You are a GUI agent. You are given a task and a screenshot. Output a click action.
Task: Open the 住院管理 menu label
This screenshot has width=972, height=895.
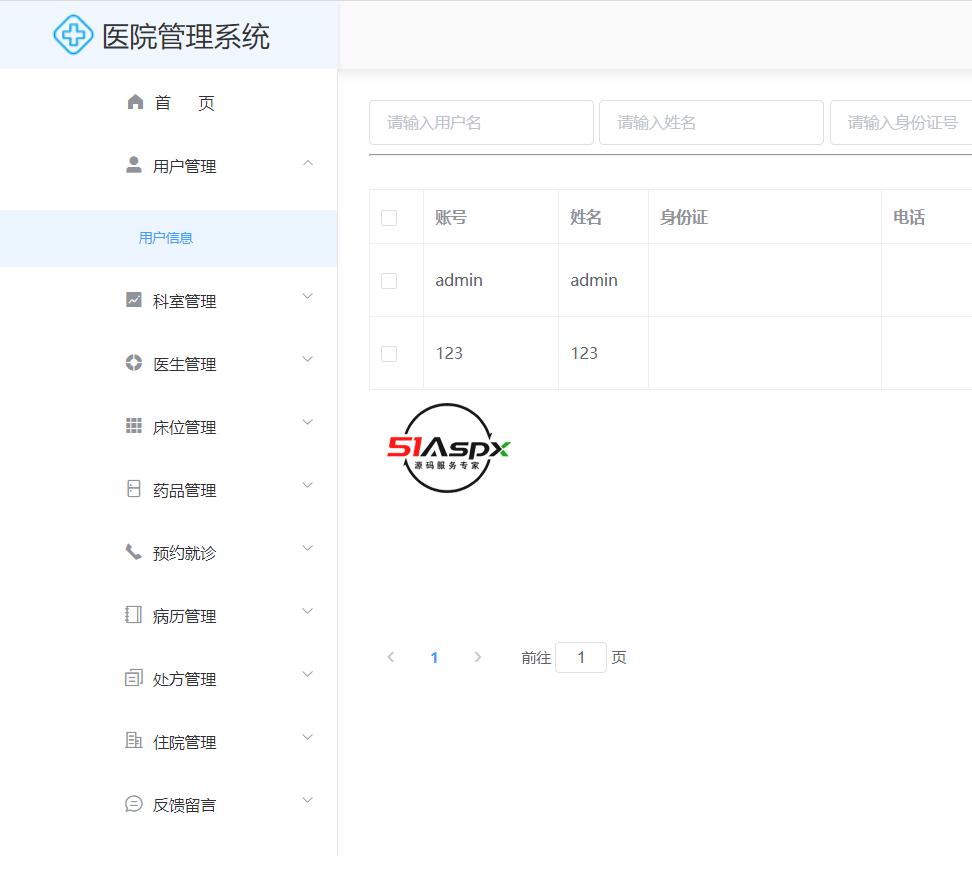[184, 743]
